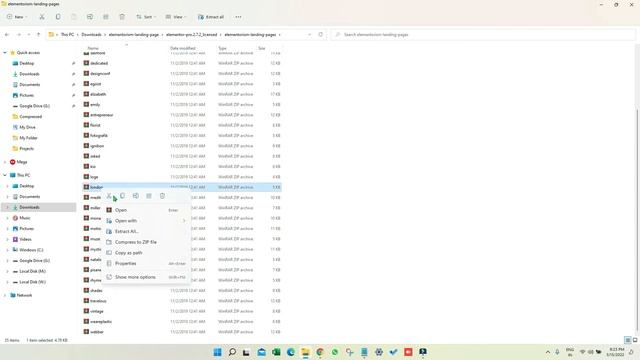Select Videos under This PC

(x=25, y=239)
